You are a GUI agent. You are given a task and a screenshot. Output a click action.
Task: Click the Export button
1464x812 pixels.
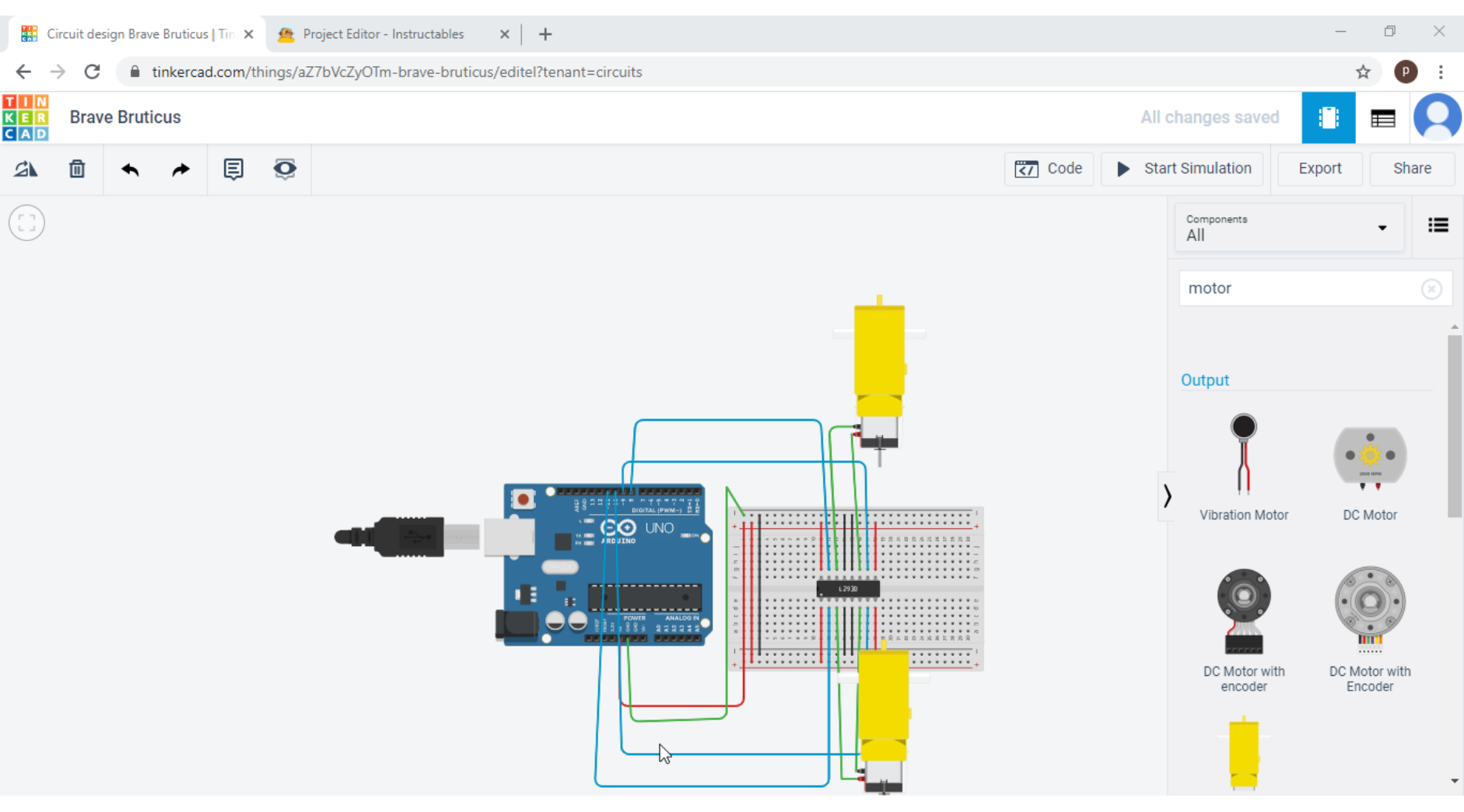(x=1320, y=169)
